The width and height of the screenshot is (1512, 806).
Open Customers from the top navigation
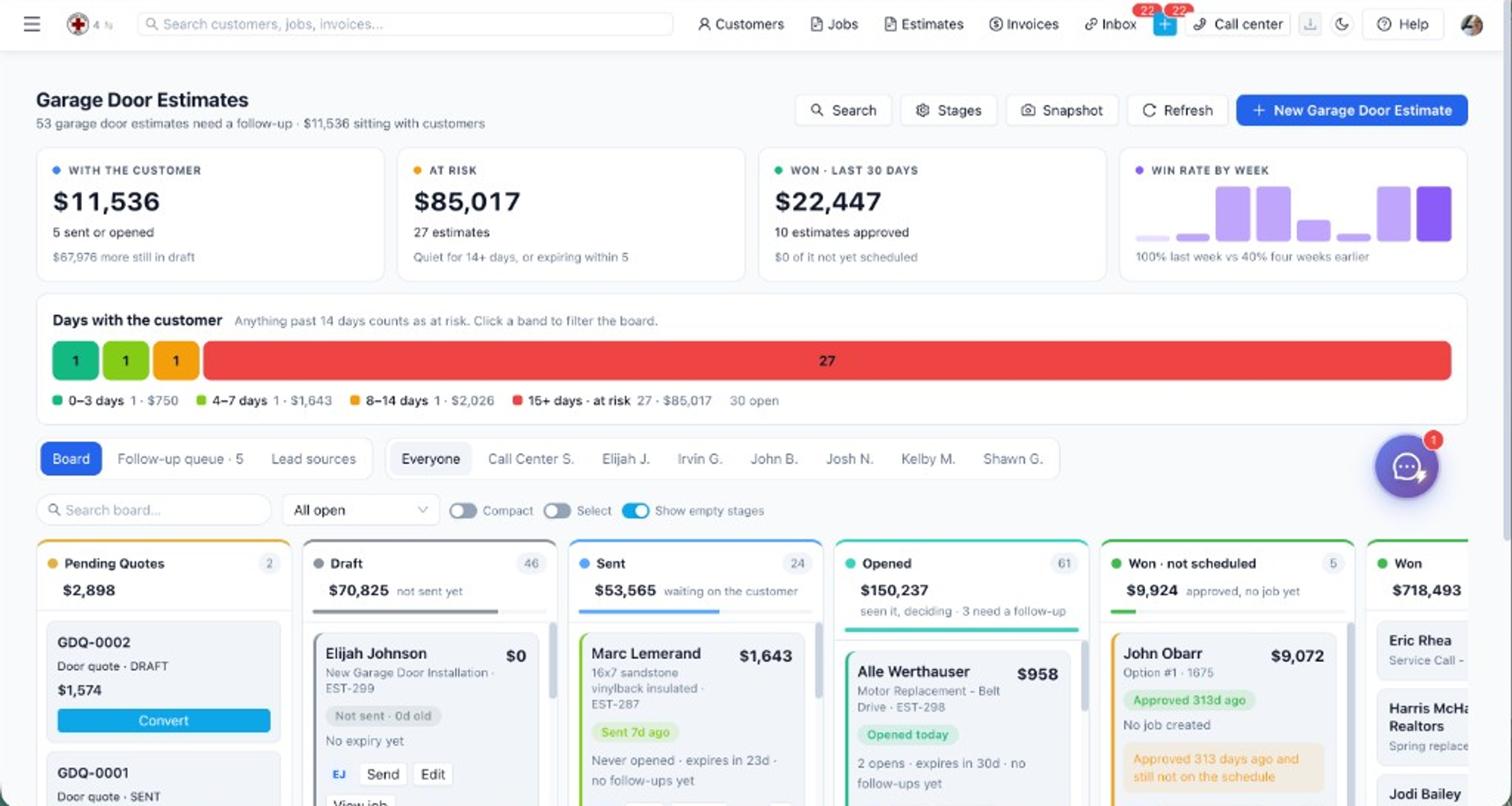click(x=741, y=24)
